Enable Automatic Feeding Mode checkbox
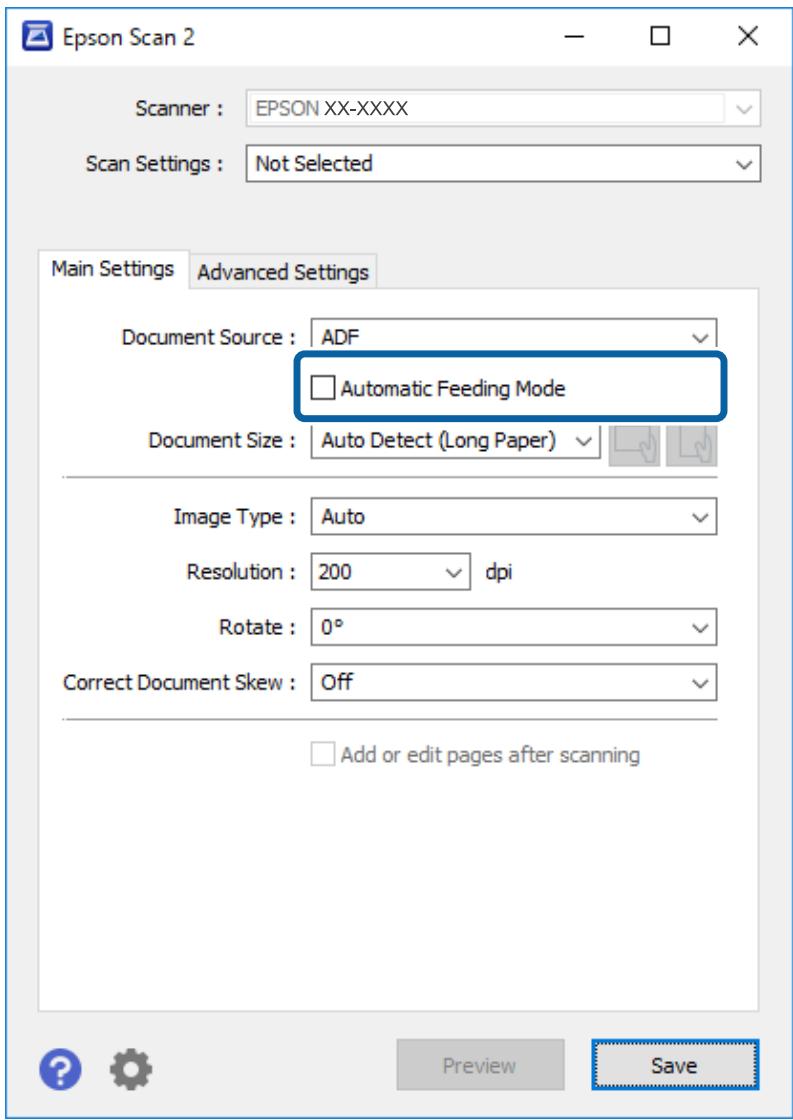 (323, 389)
